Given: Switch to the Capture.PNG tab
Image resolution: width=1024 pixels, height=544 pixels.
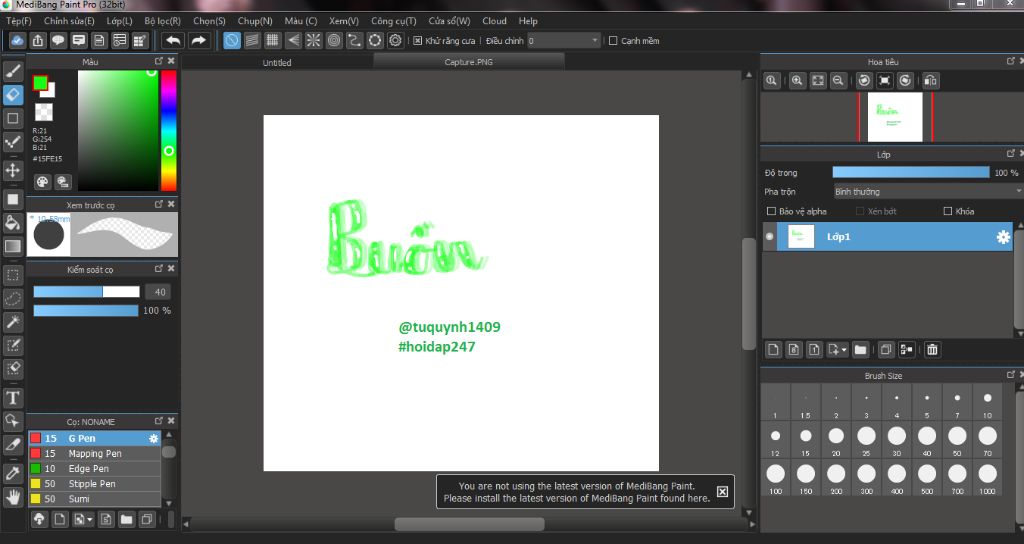Looking at the screenshot, I should pos(468,61).
